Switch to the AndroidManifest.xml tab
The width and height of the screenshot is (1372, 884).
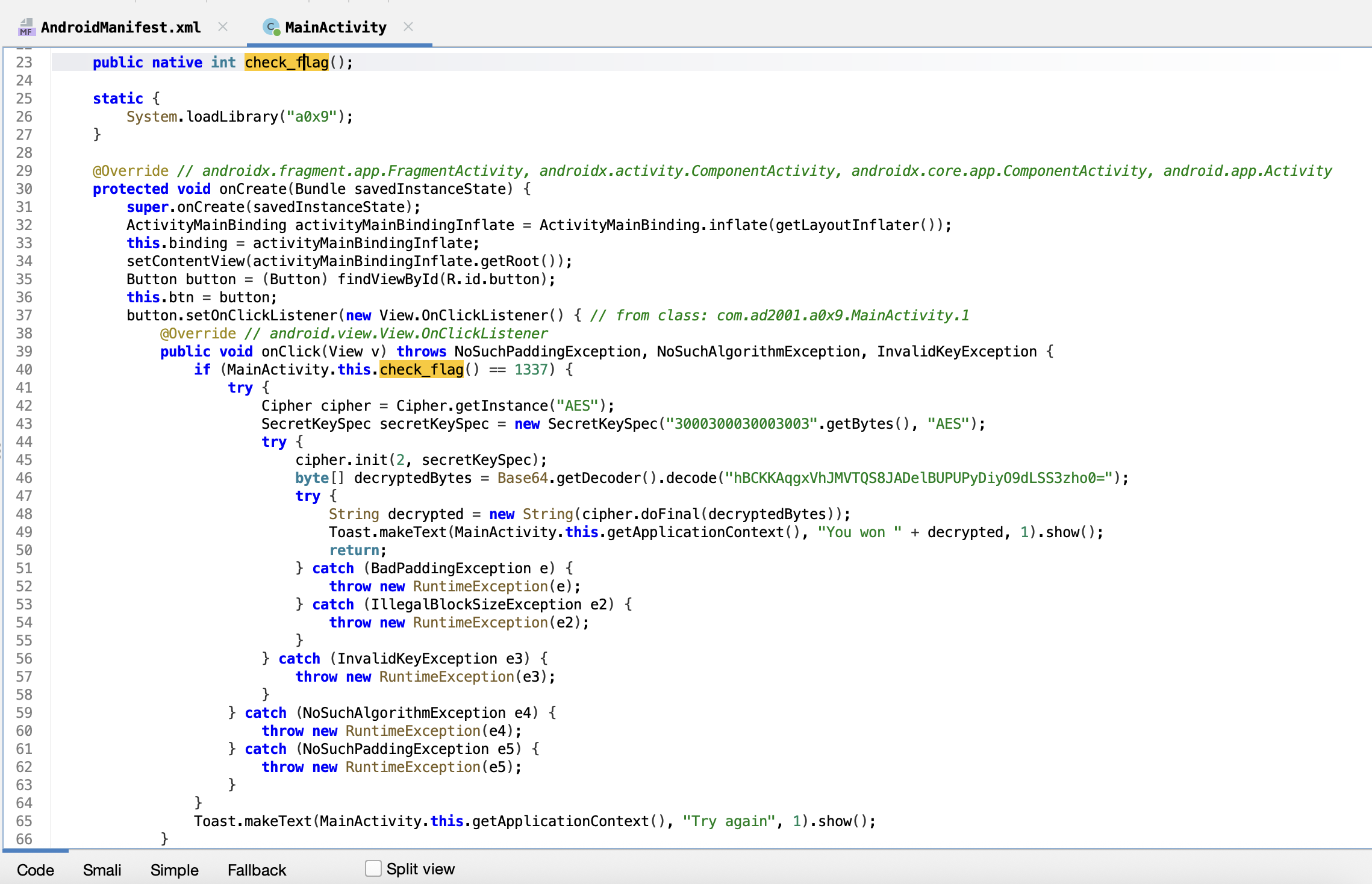[x=120, y=28]
